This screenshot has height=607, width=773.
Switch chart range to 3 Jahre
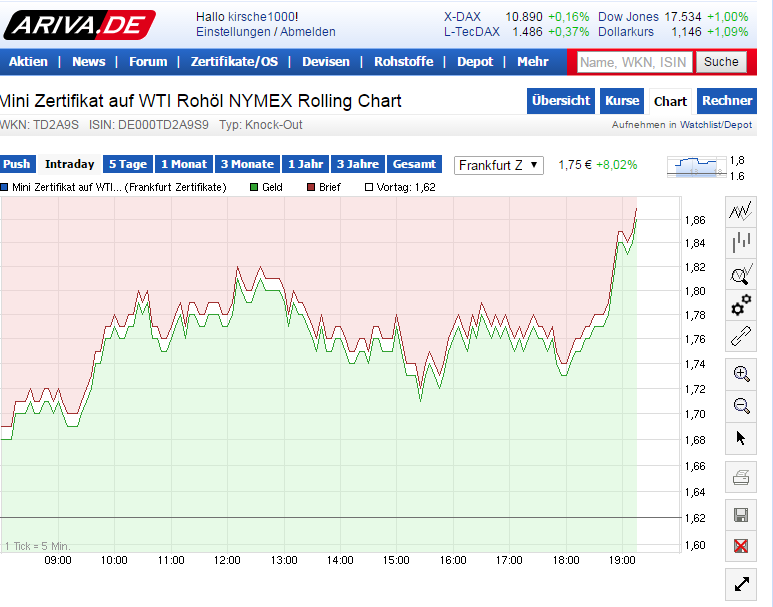[357, 164]
